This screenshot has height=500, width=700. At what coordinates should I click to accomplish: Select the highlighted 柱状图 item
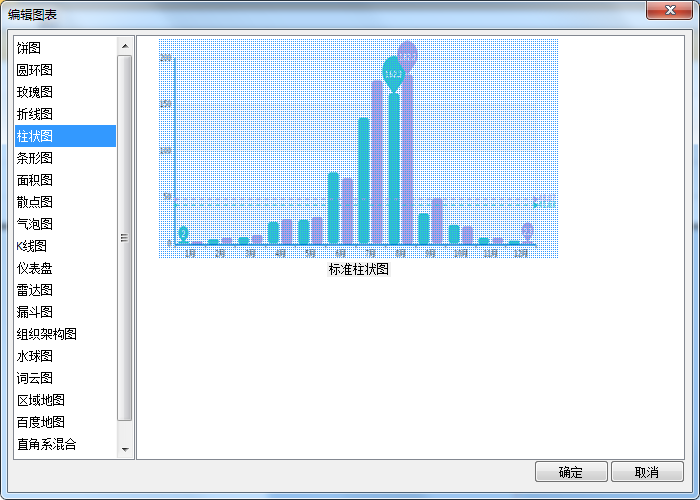36,136
